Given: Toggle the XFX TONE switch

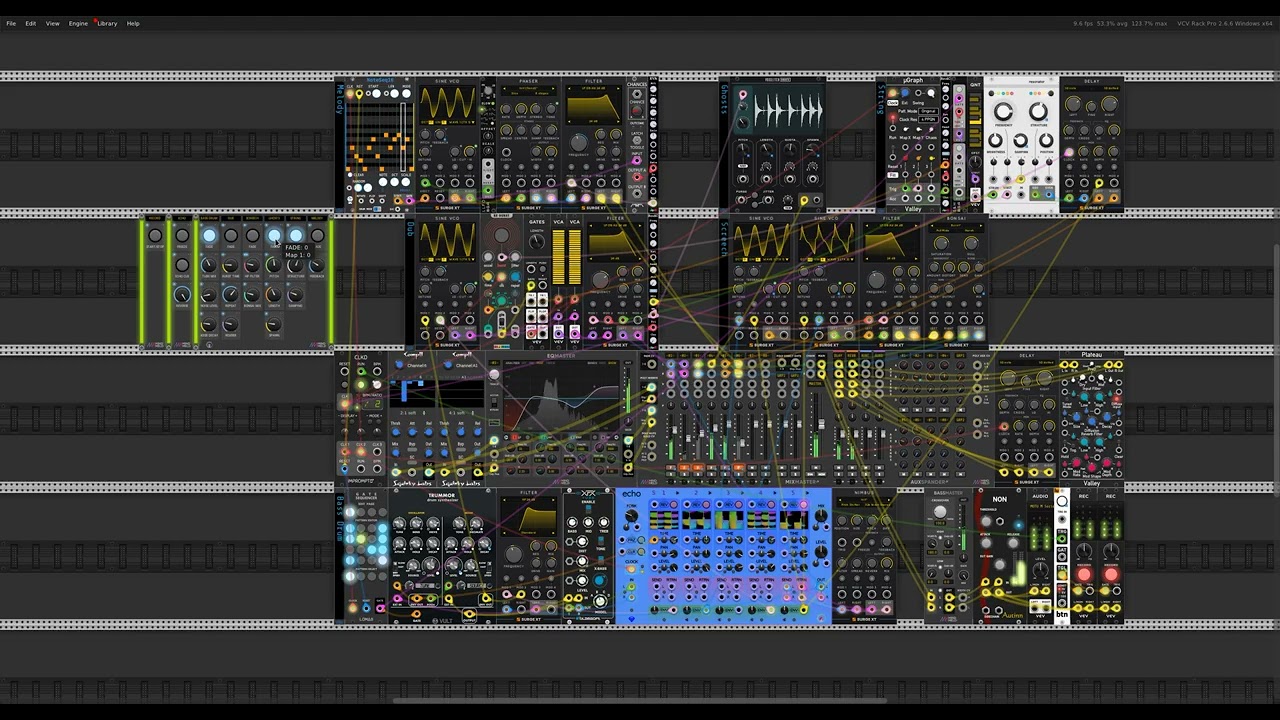Looking at the screenshot, I should point(601,541).
